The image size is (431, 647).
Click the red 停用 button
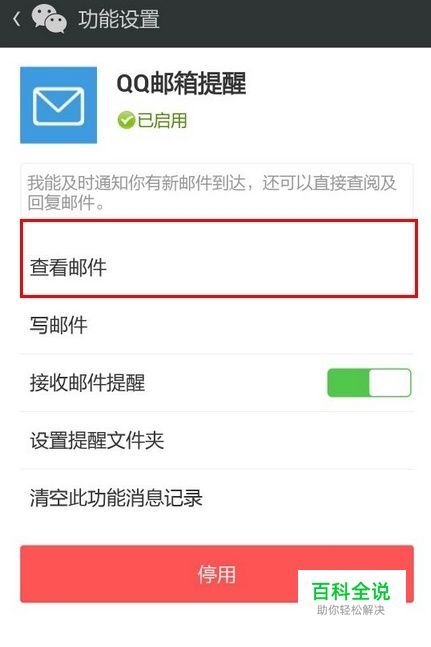coord(217,574)
